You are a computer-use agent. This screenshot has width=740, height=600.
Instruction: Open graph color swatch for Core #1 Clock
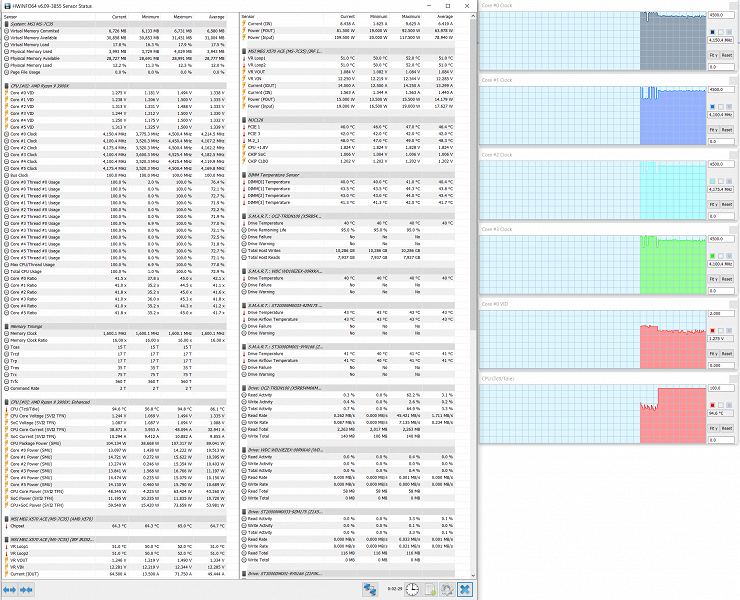pos(713,107)
